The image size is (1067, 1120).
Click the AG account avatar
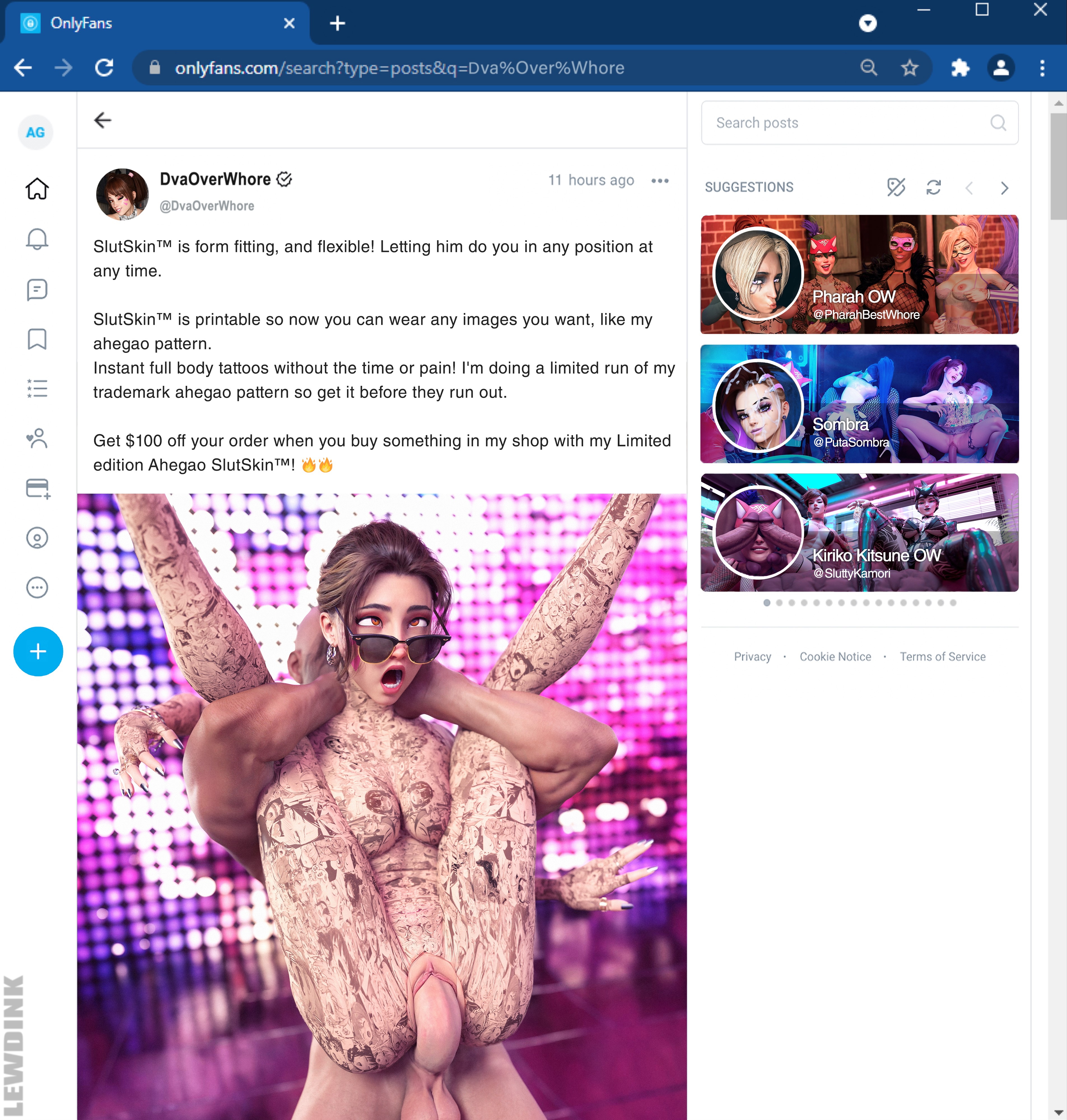[x=35, y=132]
